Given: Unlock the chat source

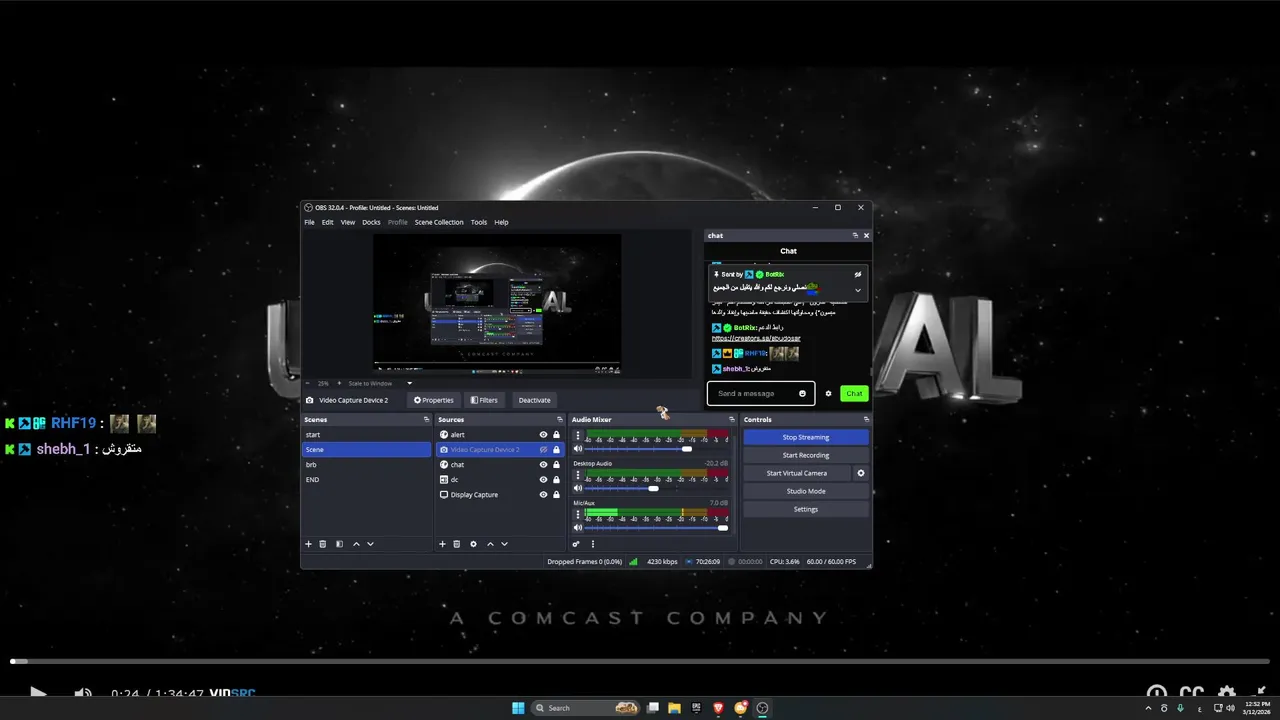Looking at the screenshot, I should coord(556,465).
